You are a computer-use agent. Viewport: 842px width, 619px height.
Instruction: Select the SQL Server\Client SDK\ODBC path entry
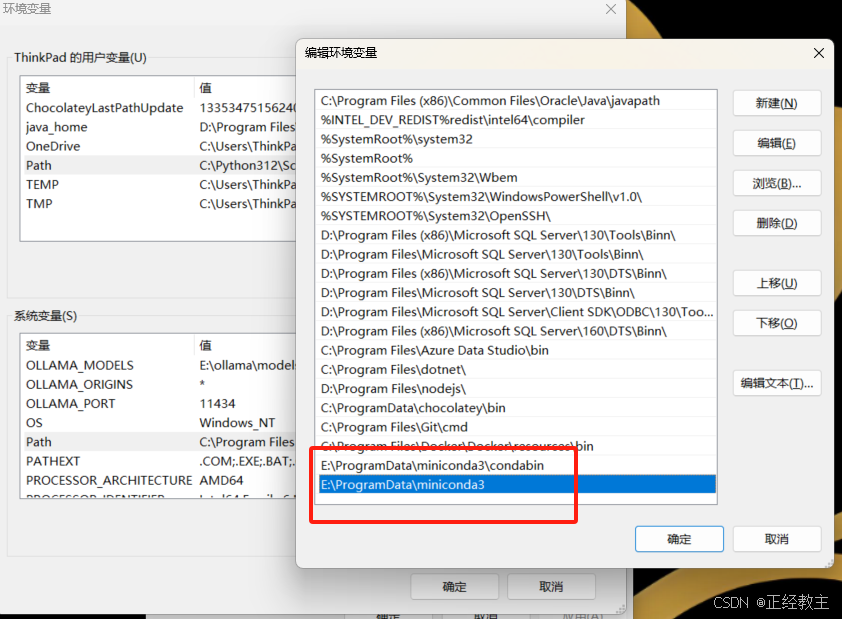click(x=517, y=312)
